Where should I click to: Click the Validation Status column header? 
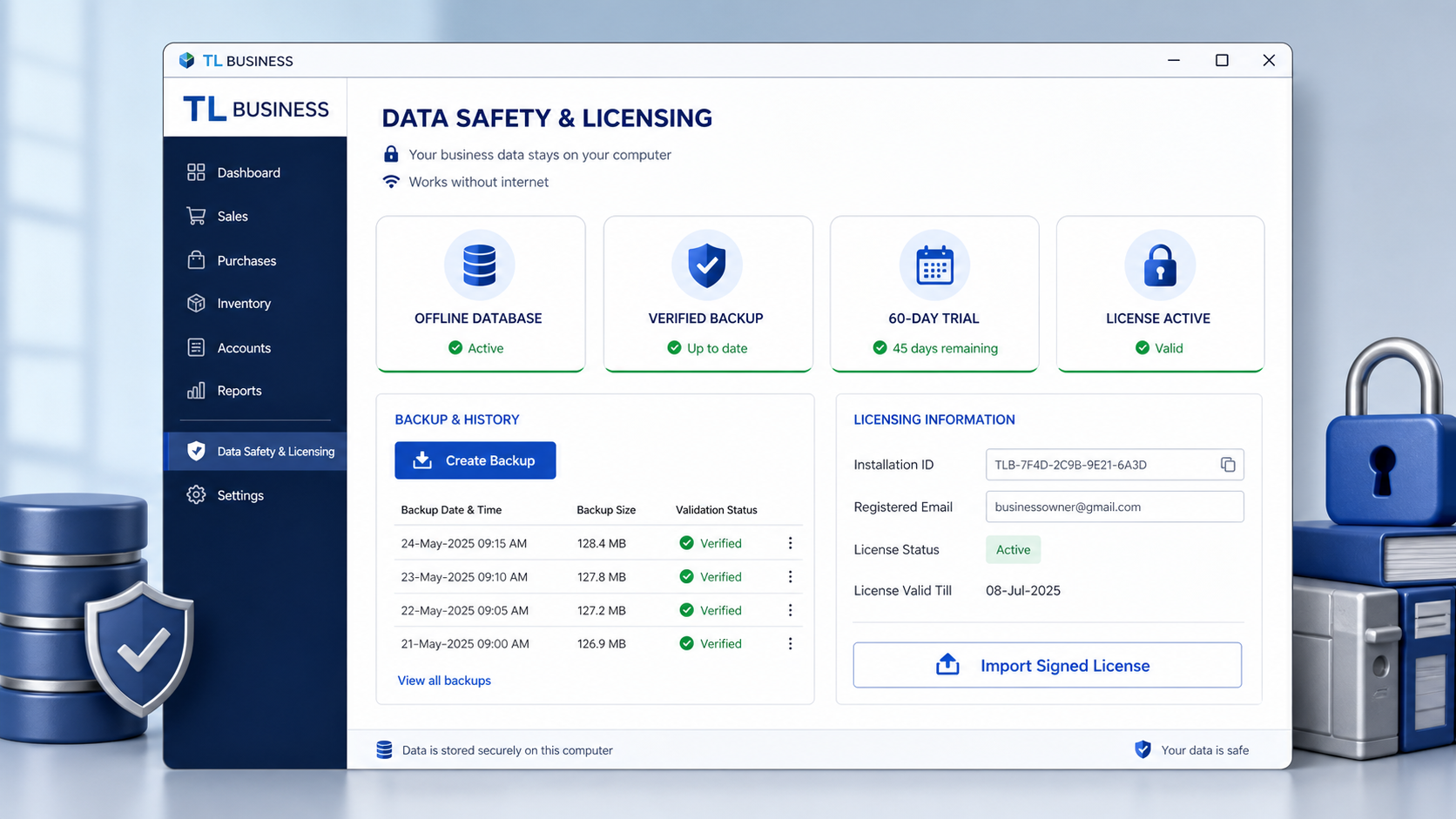click(717, 510)
